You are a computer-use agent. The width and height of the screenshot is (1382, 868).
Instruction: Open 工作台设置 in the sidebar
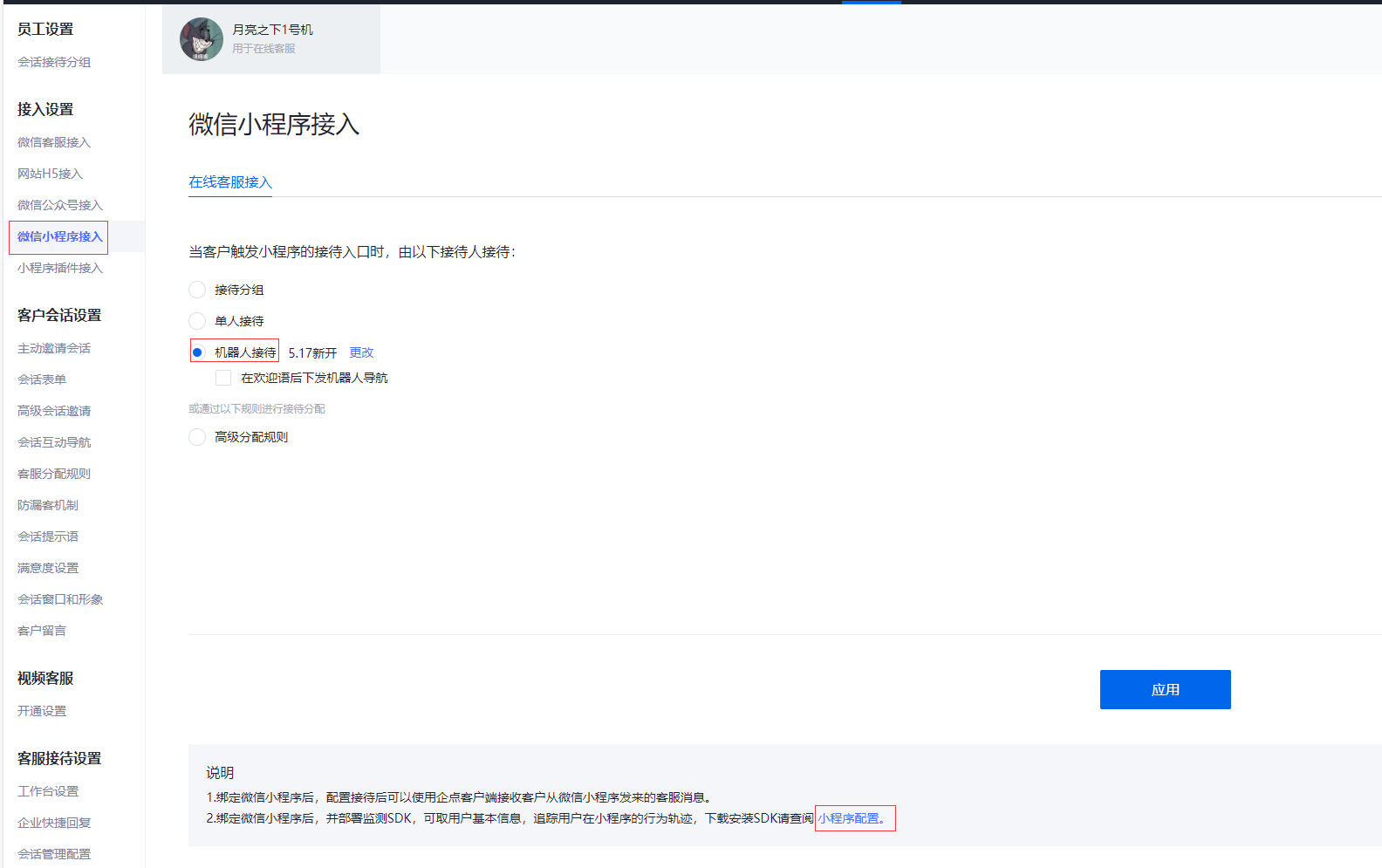(x=48, y=791)
